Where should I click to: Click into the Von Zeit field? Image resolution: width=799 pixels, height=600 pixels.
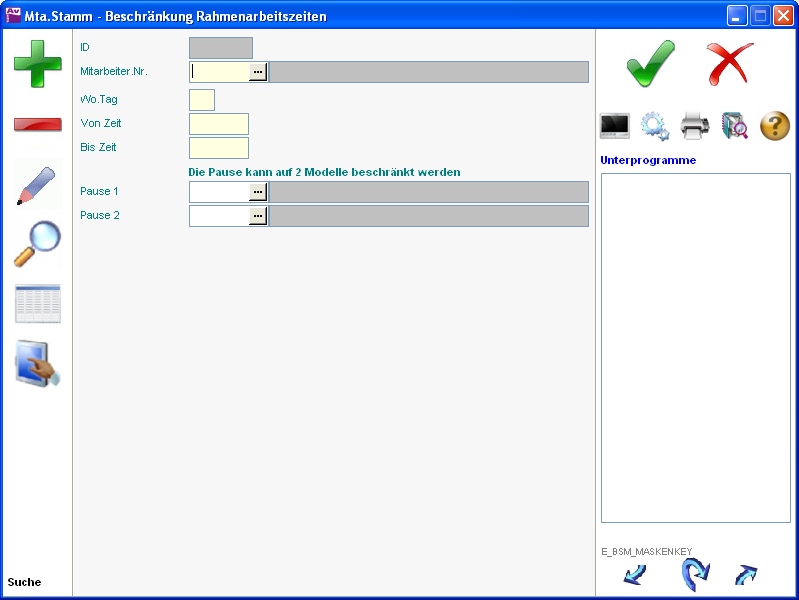pyautogui.click(x=218, y=124)
